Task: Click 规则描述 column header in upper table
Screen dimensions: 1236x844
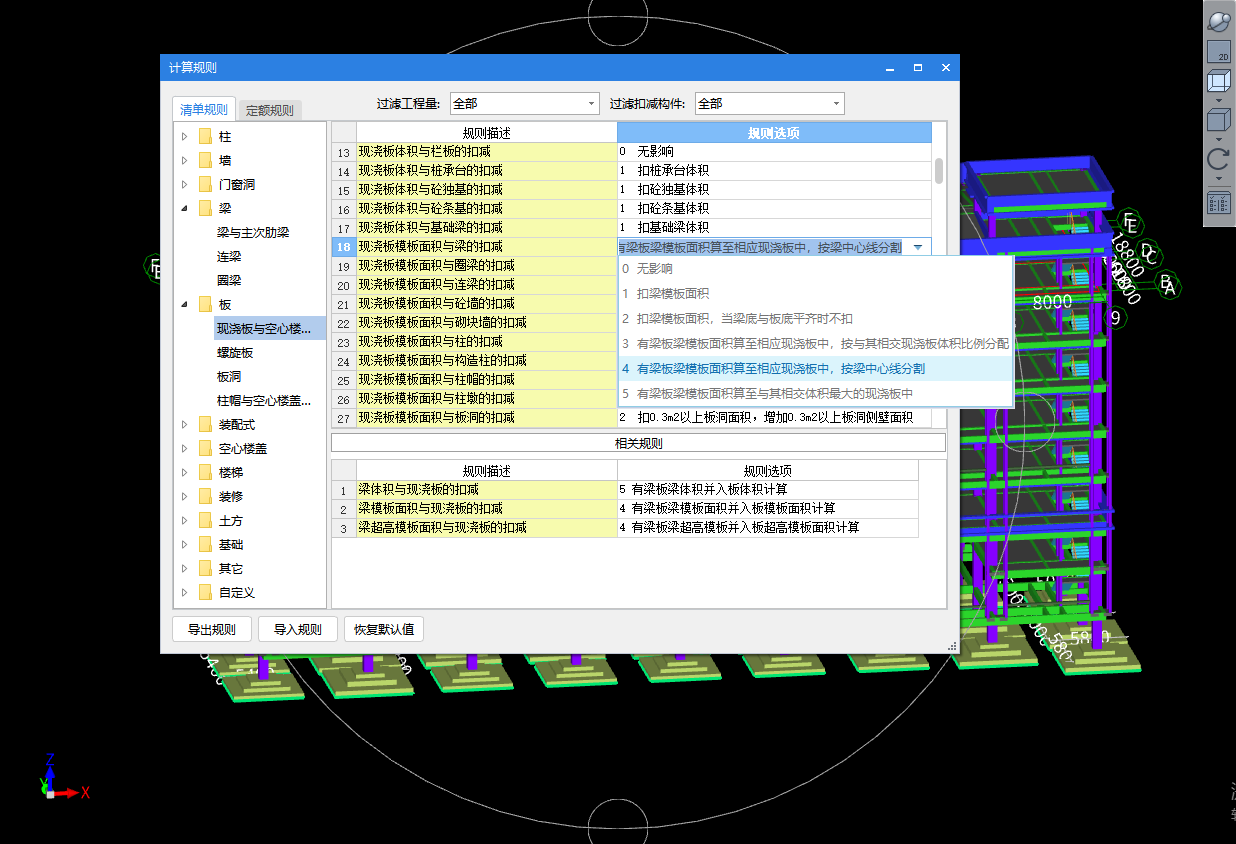Action: [x=486, y=133]
